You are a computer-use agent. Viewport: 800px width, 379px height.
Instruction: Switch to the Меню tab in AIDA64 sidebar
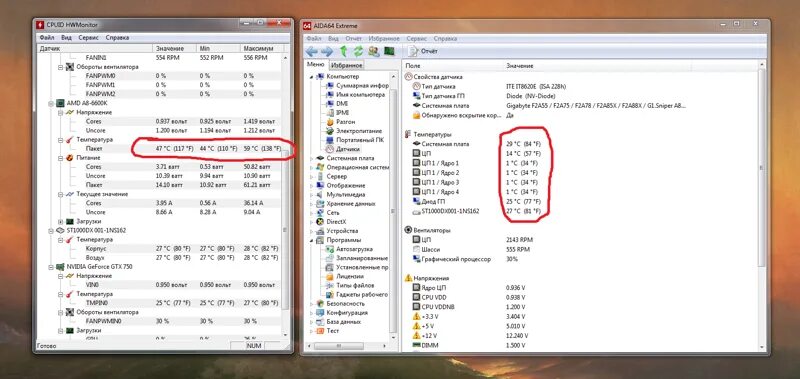(x=315, y=65)
